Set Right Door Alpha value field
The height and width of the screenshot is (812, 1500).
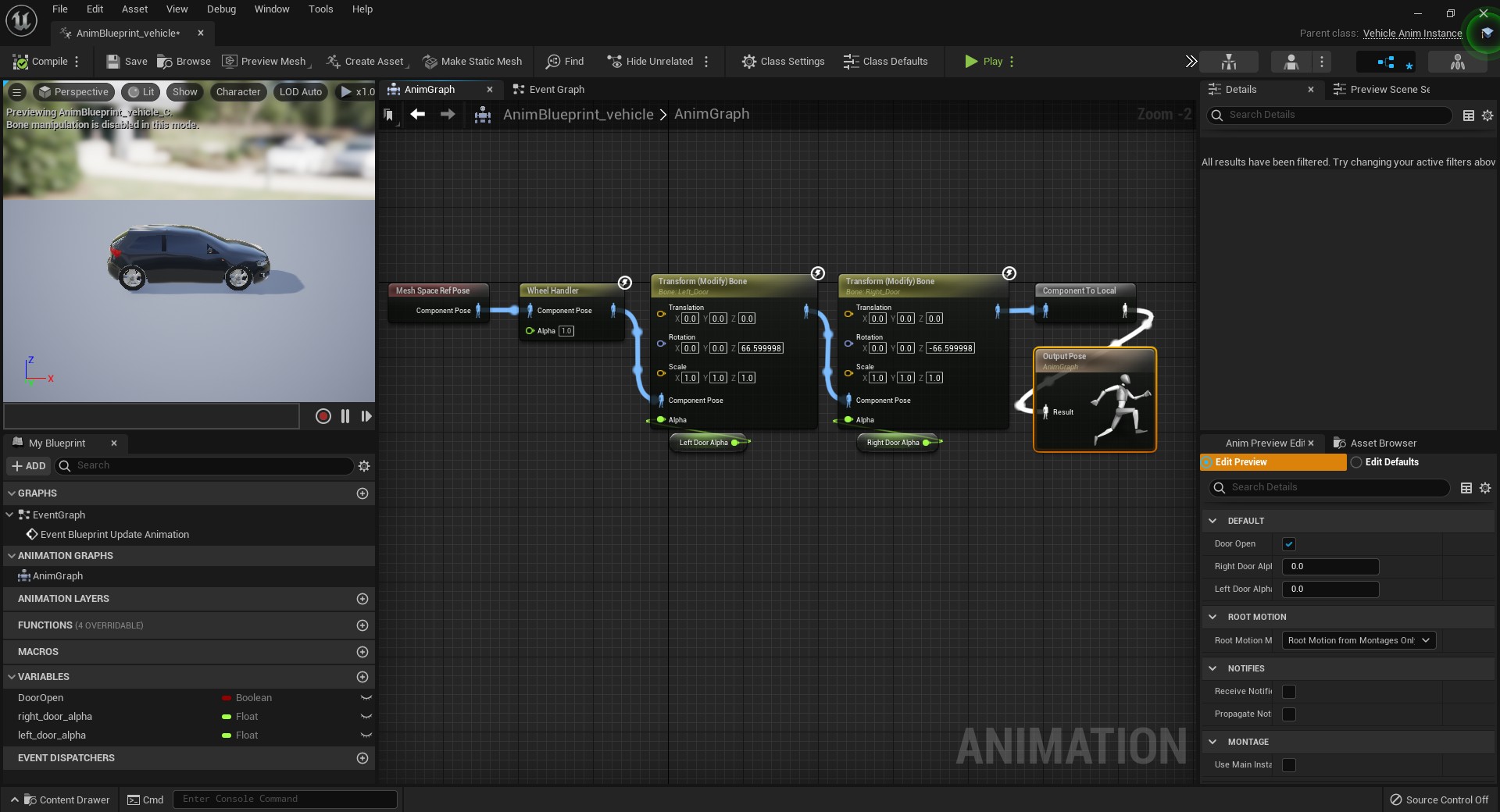pos(1330,567)
